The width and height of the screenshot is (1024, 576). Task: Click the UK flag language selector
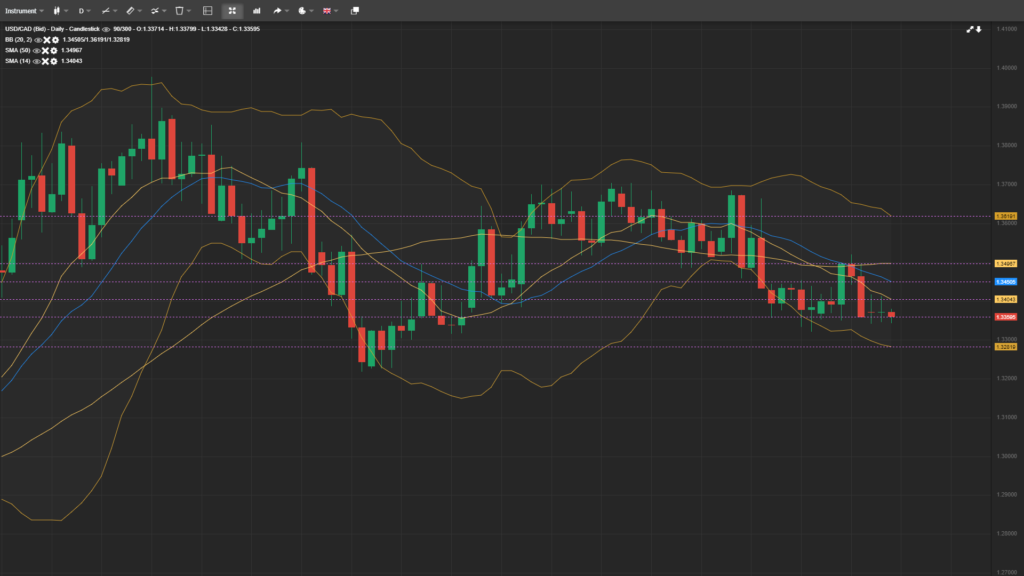327,10
